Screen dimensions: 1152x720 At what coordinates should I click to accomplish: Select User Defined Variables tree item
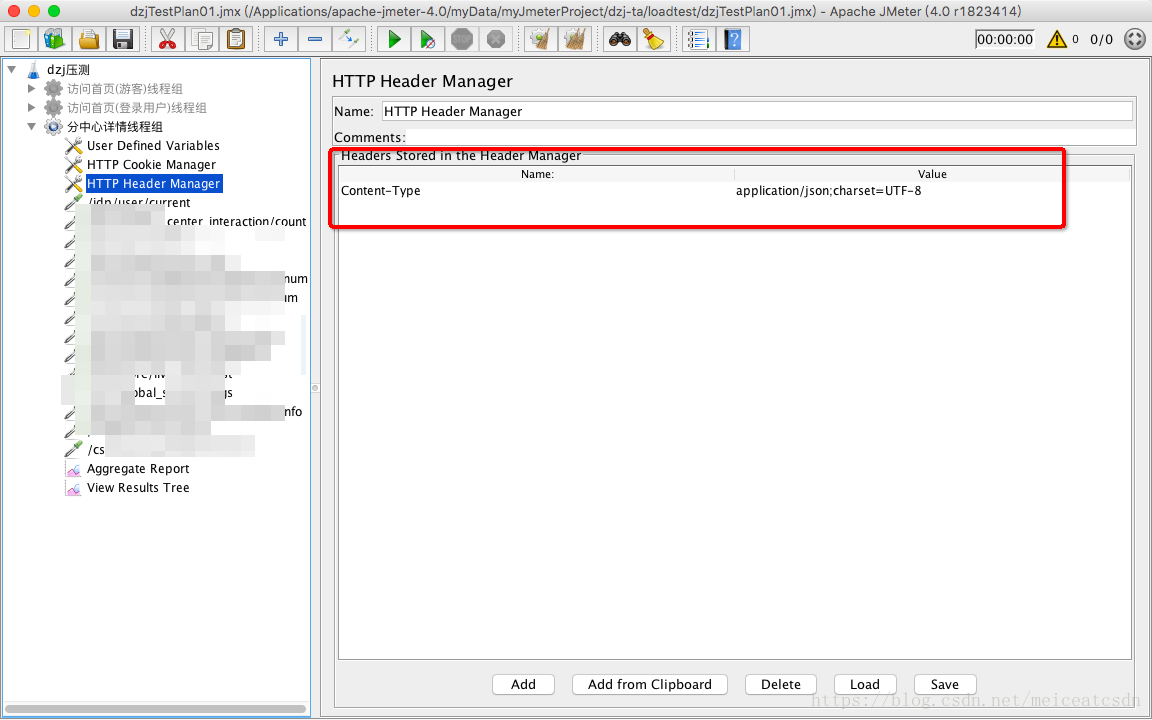click(153, 145)
